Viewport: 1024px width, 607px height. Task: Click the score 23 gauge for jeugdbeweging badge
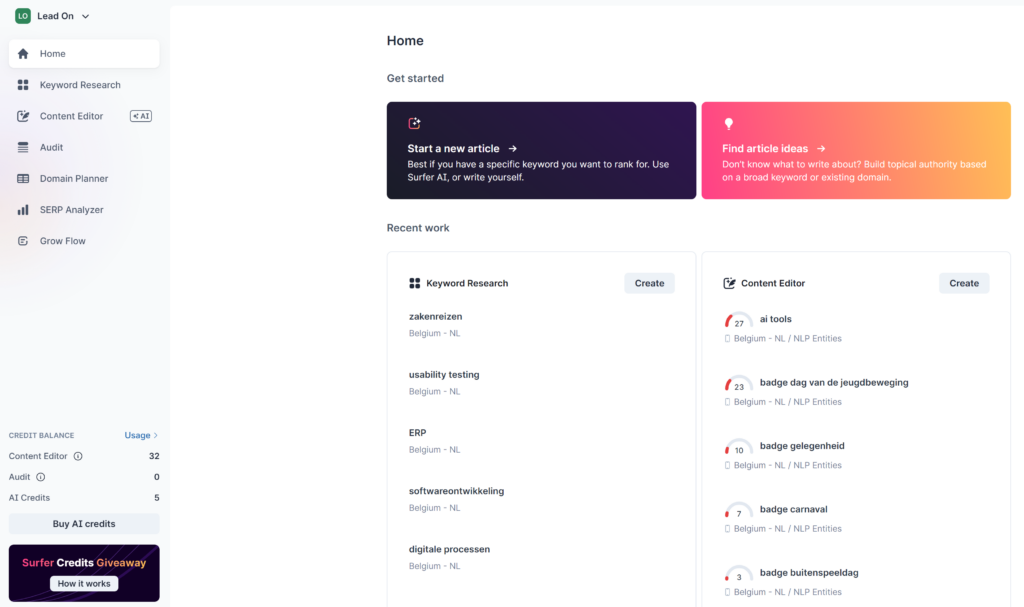coord(738,384)
